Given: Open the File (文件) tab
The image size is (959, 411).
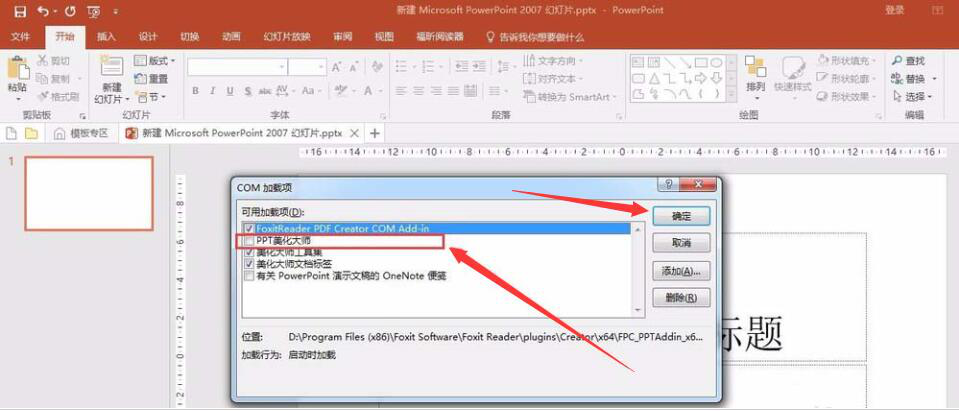Looking at the screenshot, I should point(21,37).
